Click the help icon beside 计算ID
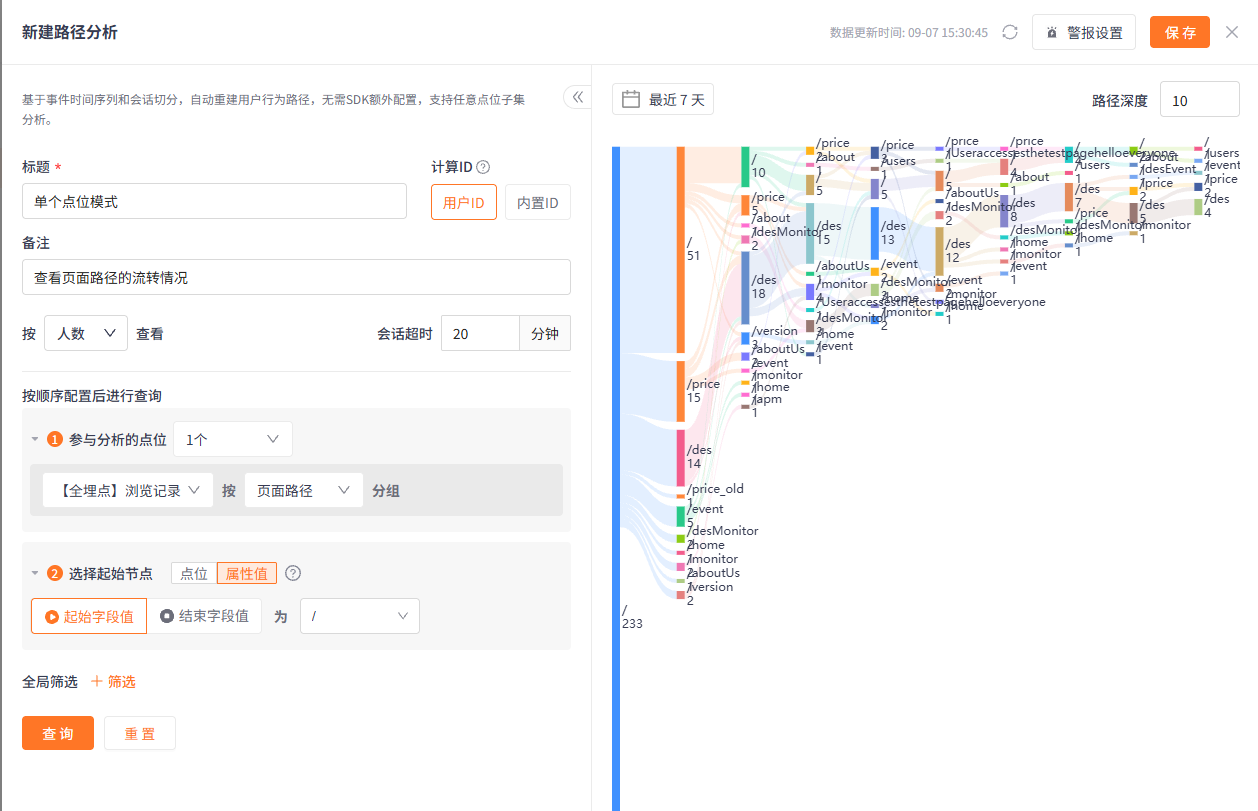The width and height of the screenshot is (1258, 811). pyautogui.click(x=483, y=167)
